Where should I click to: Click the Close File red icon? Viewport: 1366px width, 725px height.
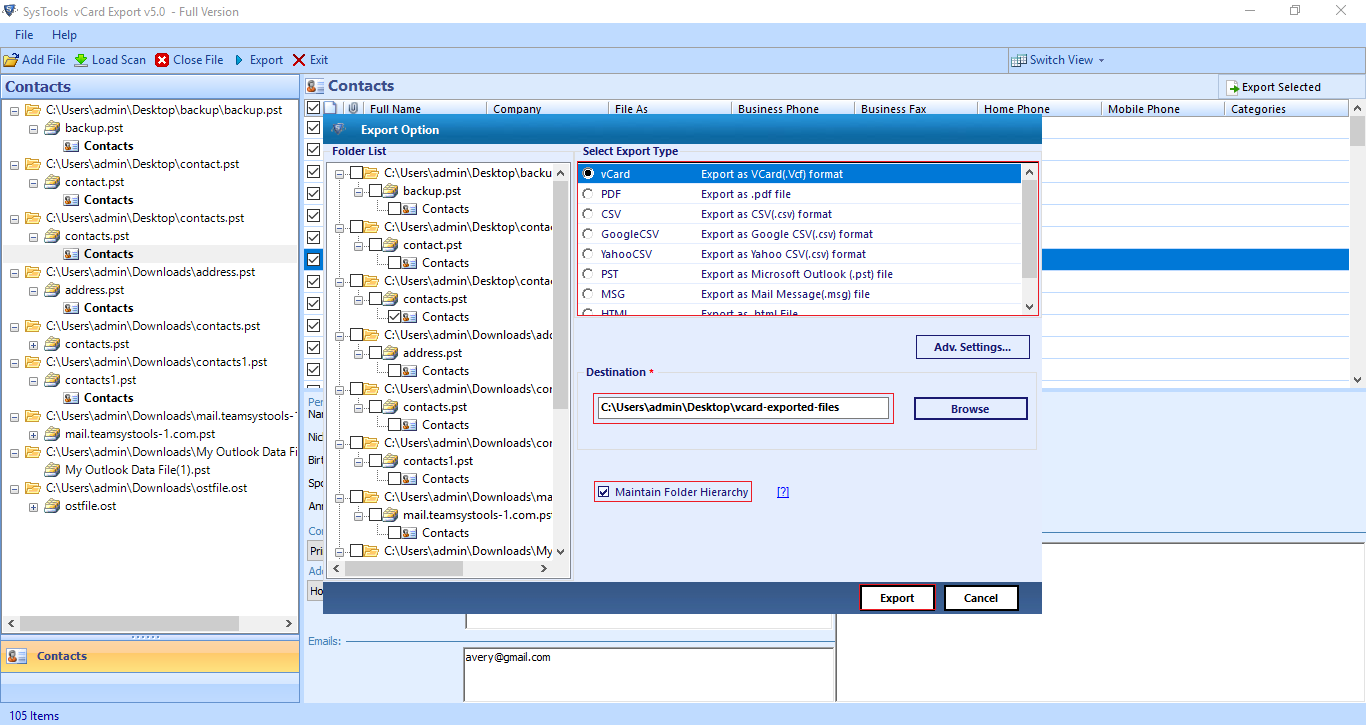pos(162,60)
